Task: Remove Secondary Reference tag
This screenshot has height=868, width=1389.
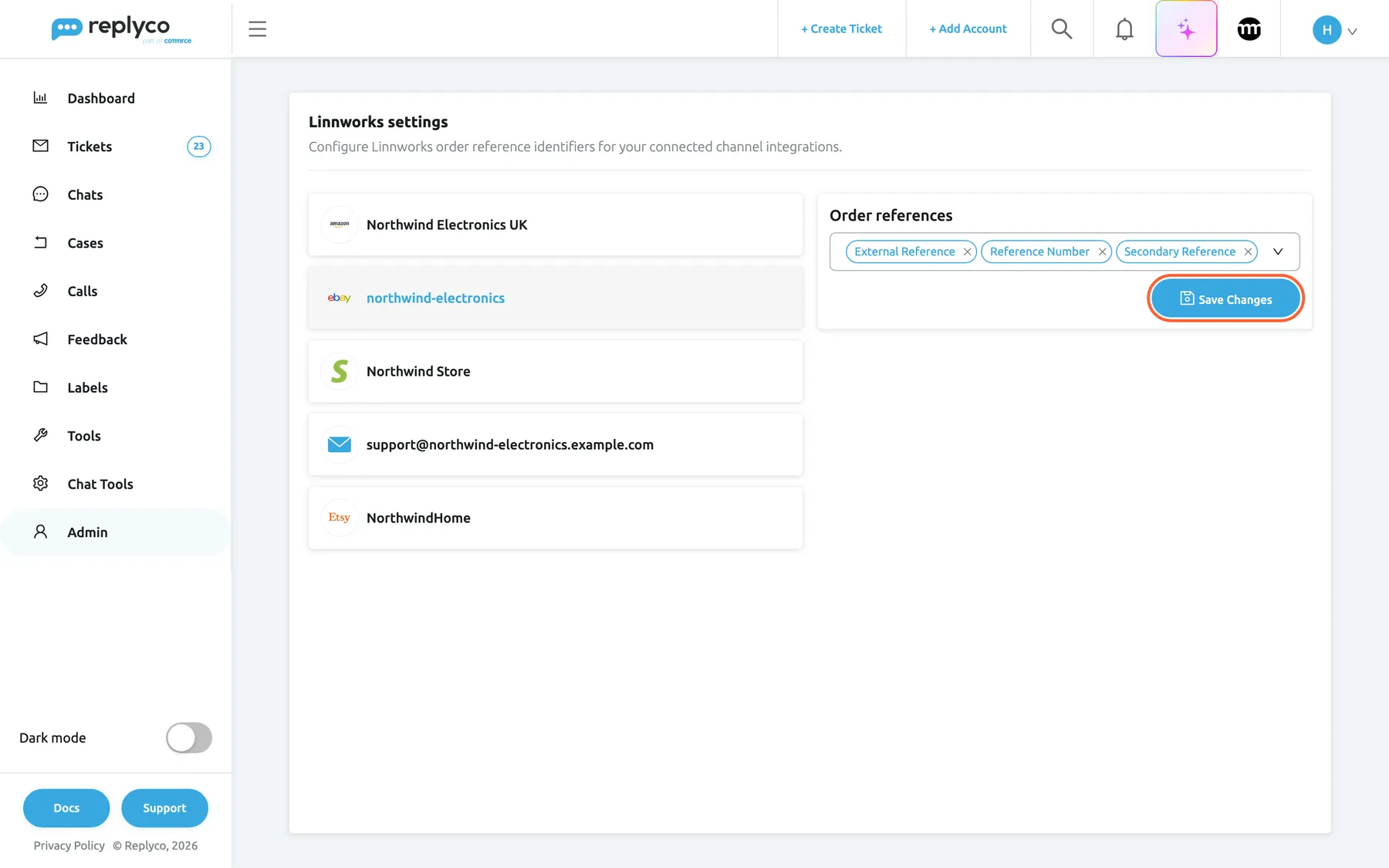Action: 1248,252
